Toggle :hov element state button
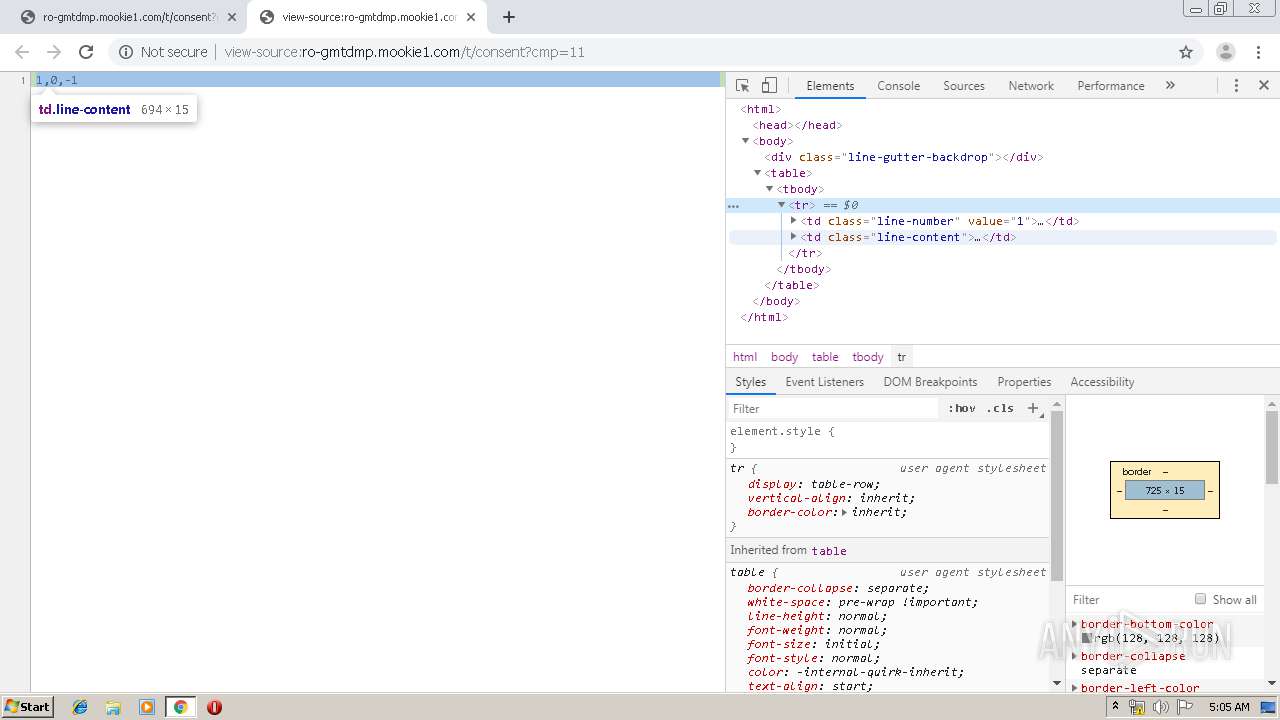The image size is (1280, 720). [x=962, y=408]
